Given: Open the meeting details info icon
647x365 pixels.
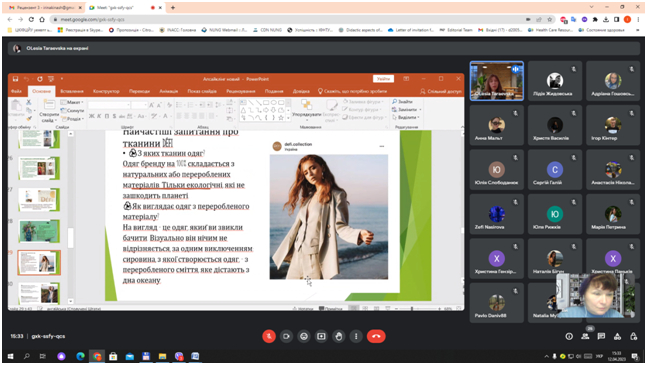Looking at the screenshot, I should [x=569, y=337].
